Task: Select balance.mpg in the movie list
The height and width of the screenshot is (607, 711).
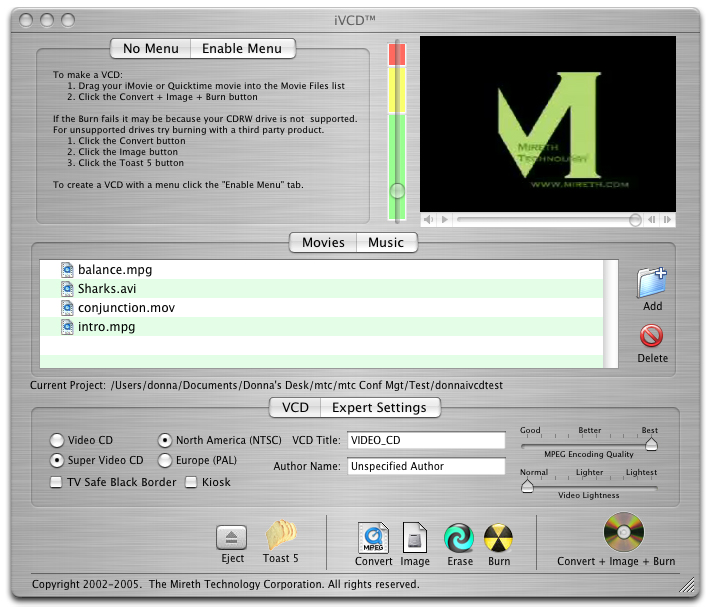Action: click(x=321, y=270)
